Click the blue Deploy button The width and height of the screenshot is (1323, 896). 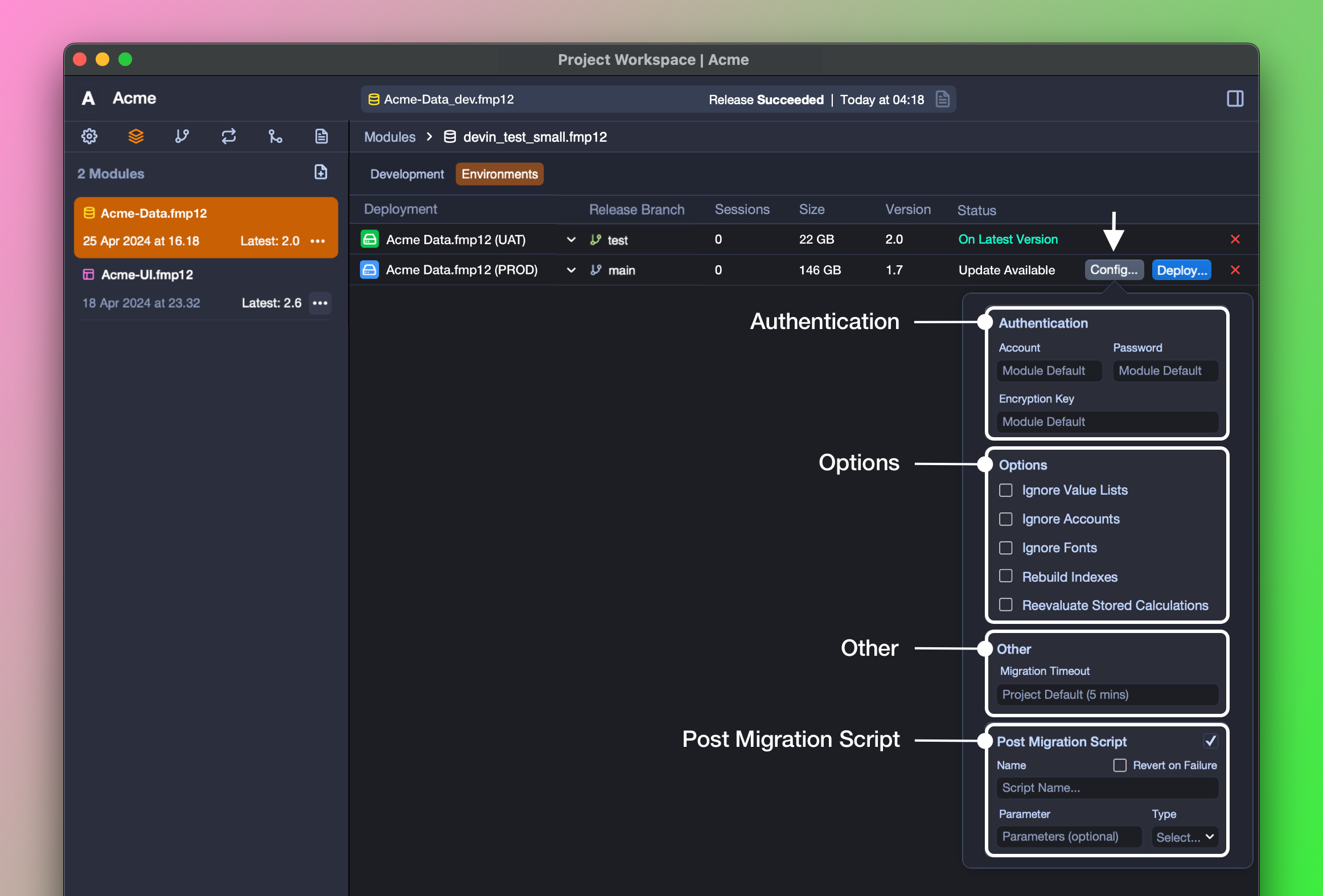point(1181,270)
